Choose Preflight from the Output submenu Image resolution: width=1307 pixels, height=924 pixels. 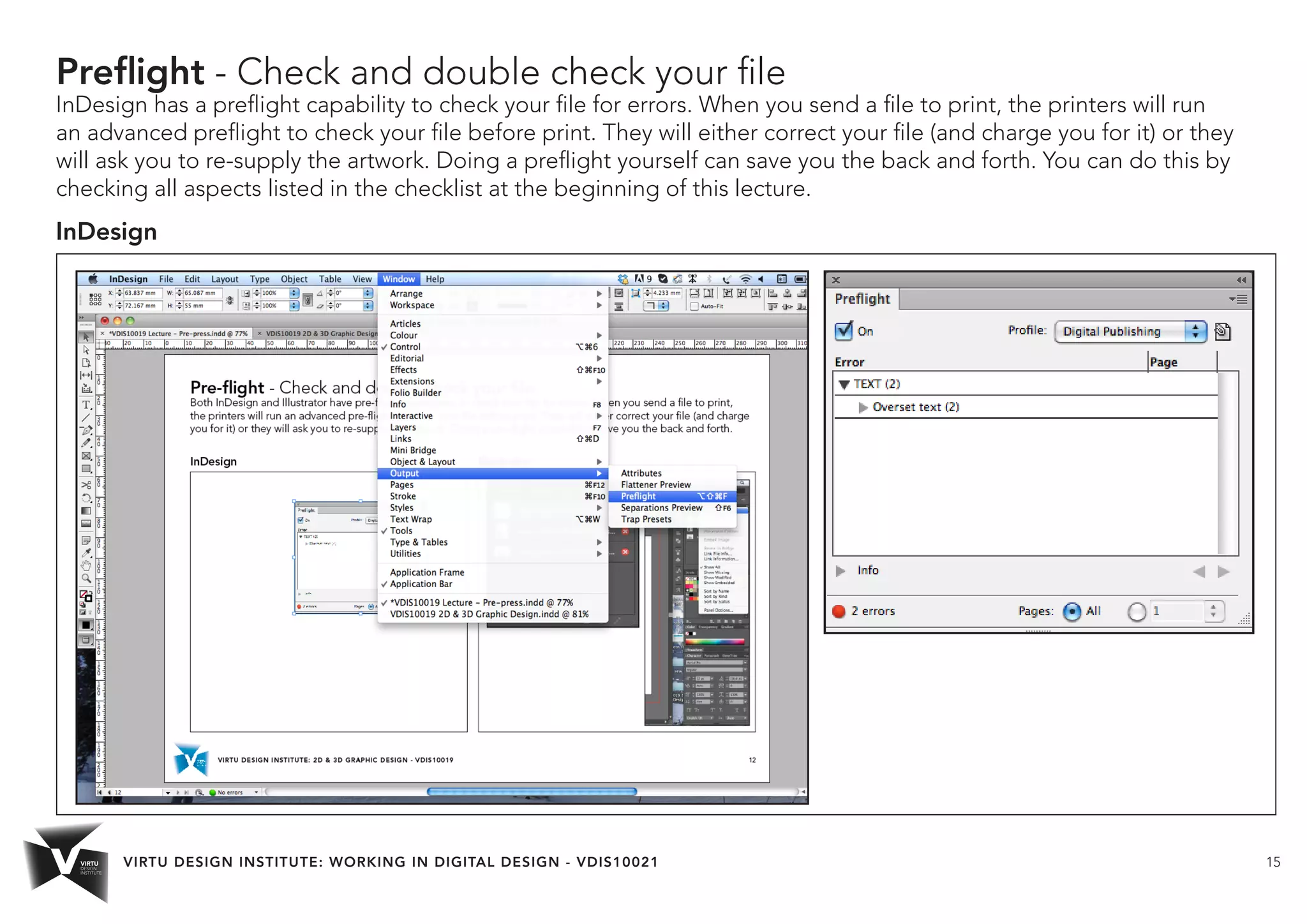coord(673,496)
